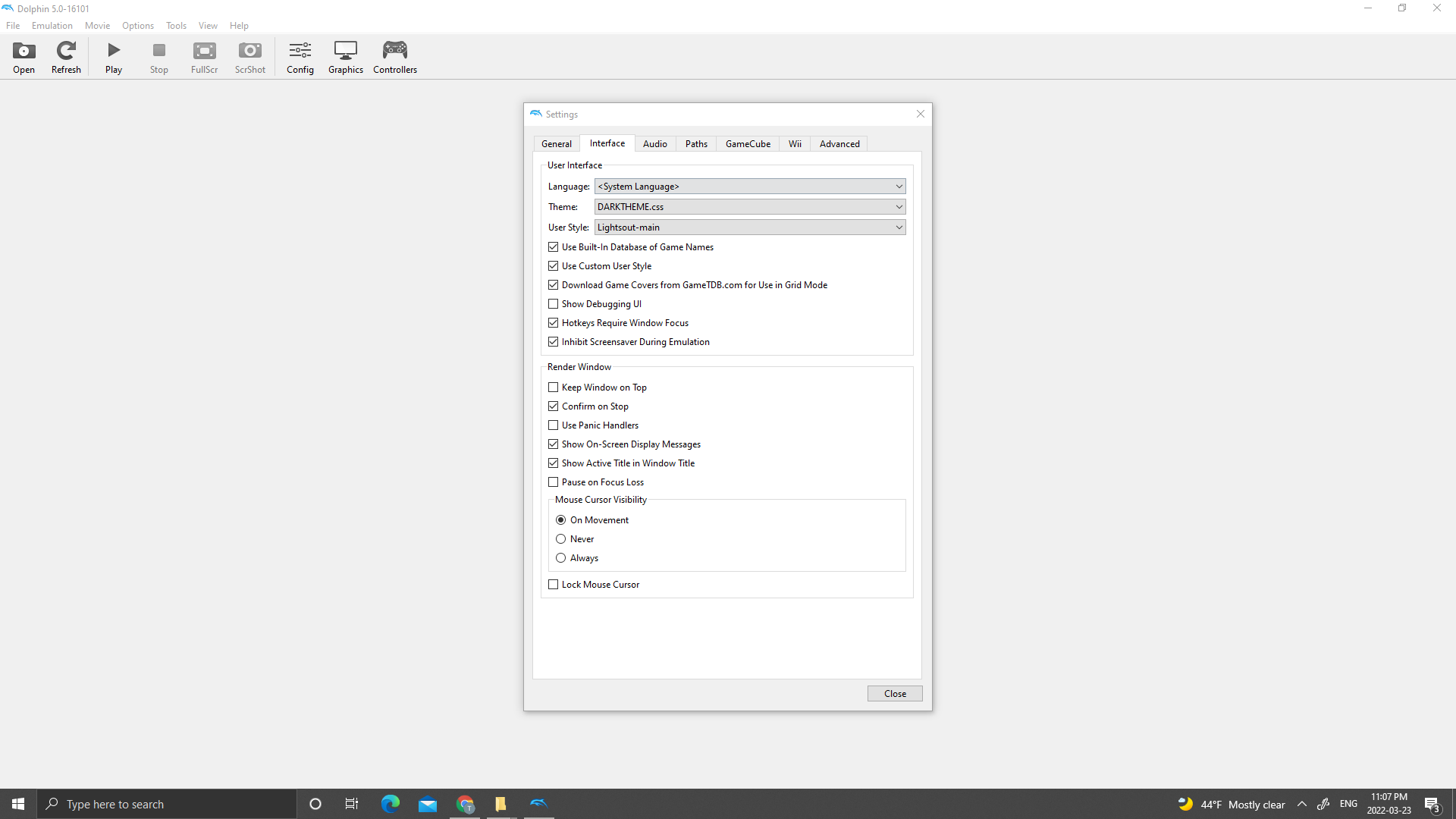The height and width of the screenshot is (819, 1456).
Task: Take a screenshot with the ScrShot icon
Action: (x=249, y=57)
